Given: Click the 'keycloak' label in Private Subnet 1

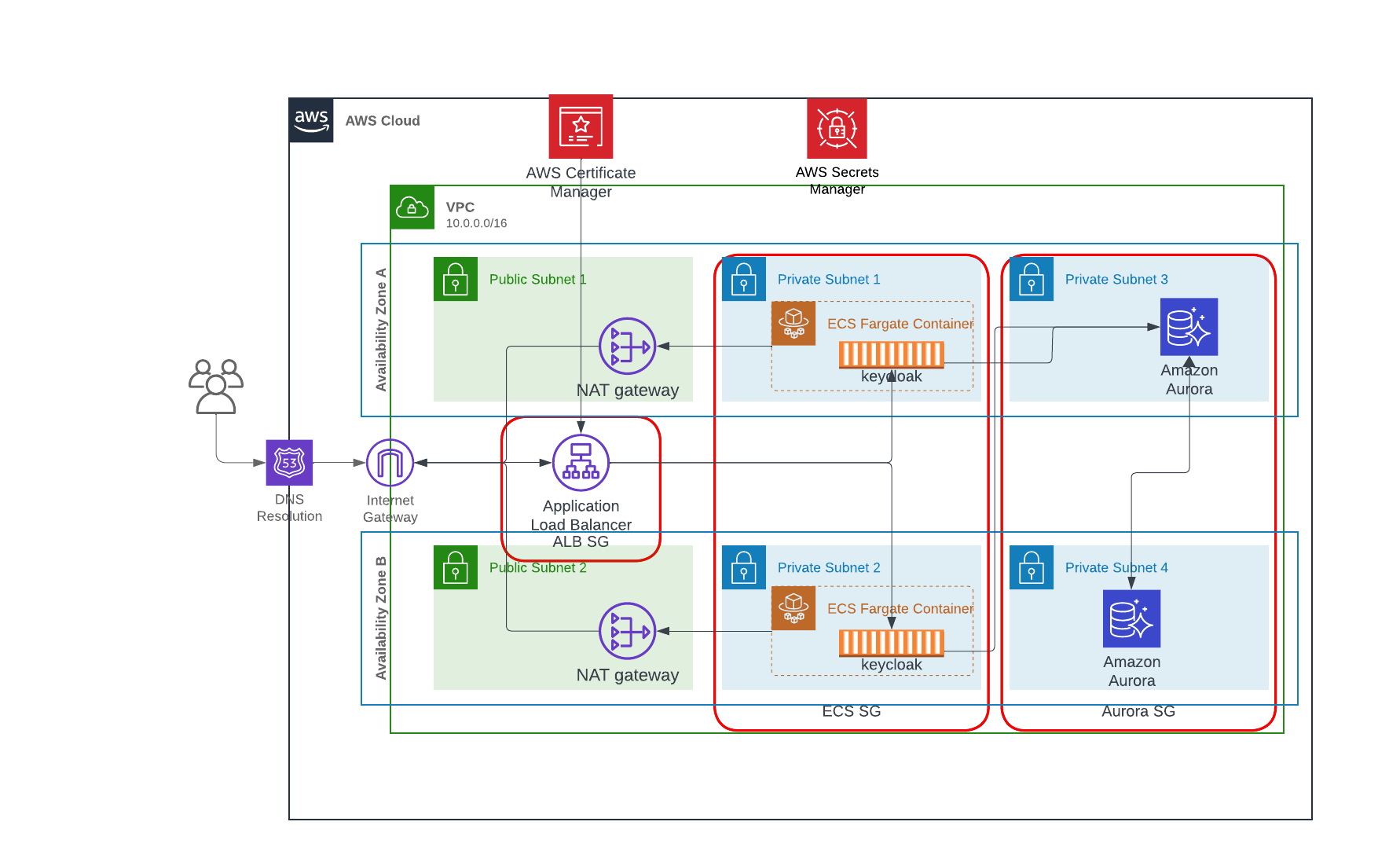Looking at the screenshot, I should [x=892, y=376].
